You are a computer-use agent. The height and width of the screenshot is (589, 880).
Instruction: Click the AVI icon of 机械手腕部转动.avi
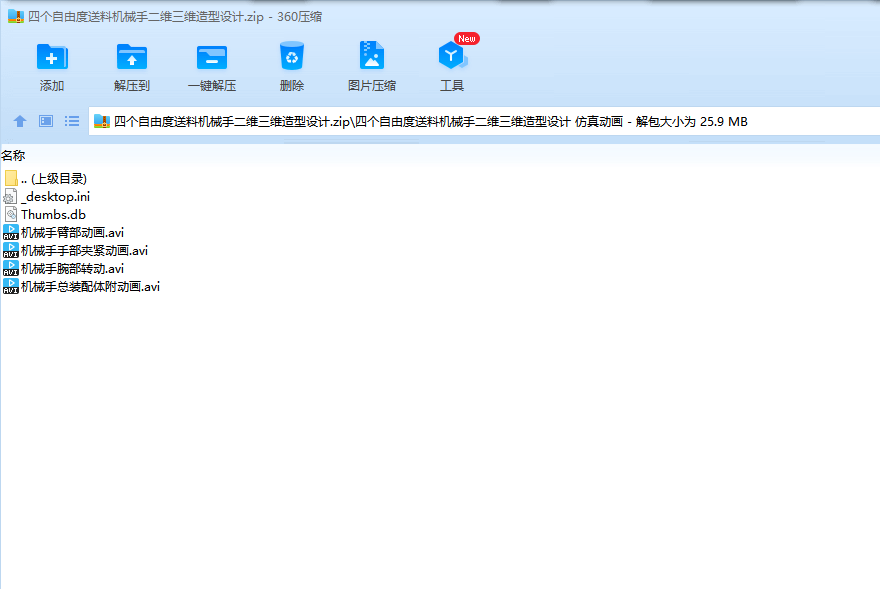point(11,268)
